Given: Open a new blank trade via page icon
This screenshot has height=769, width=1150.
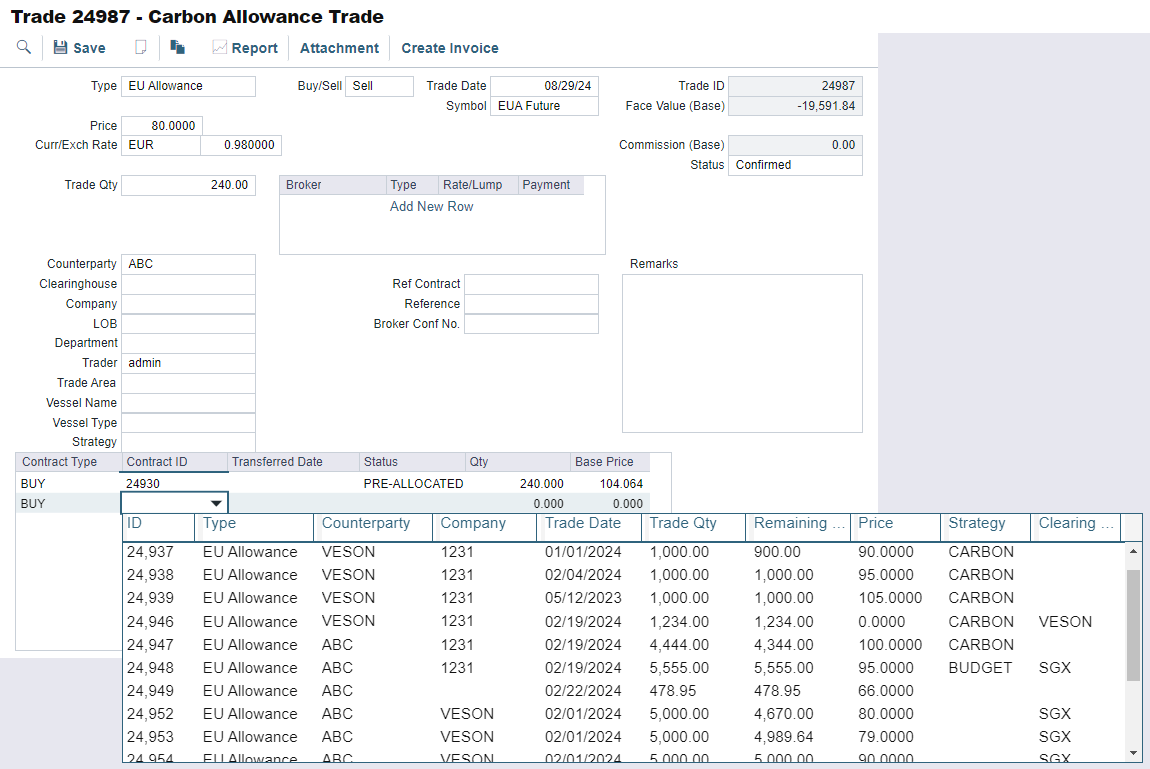Looking at the screenshot, I should click(140, 47).
